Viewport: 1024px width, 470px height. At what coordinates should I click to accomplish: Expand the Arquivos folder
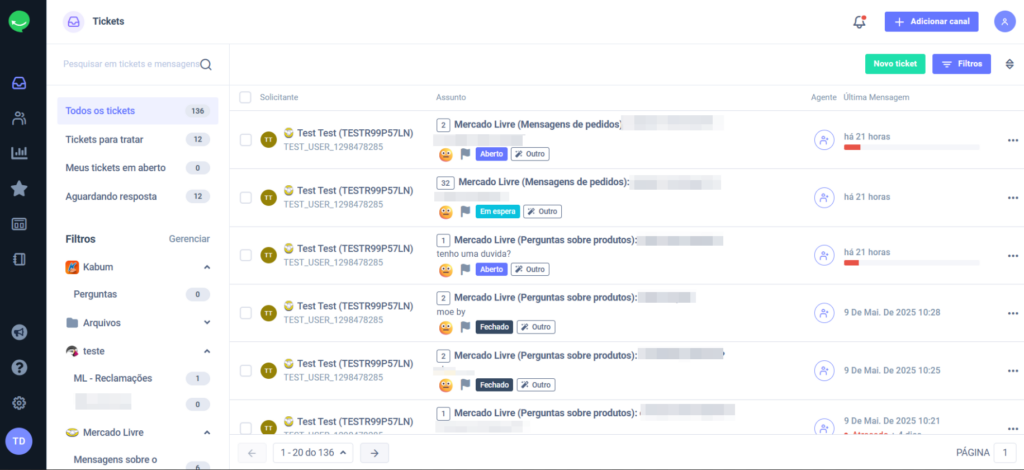[x=207, y=322]
